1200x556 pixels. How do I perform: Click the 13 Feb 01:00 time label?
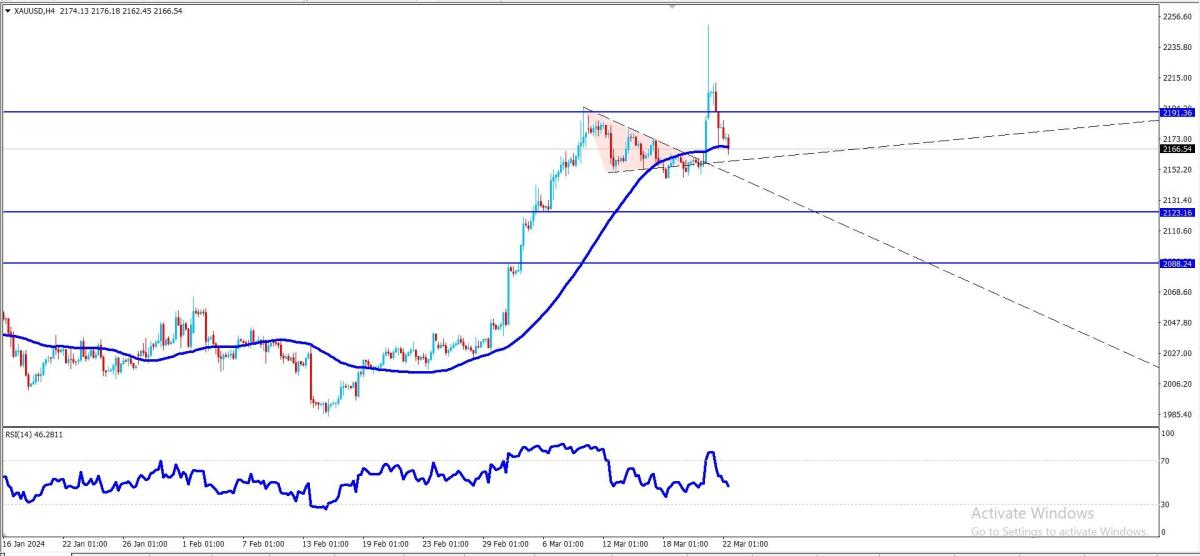click(x=325, y=544)
